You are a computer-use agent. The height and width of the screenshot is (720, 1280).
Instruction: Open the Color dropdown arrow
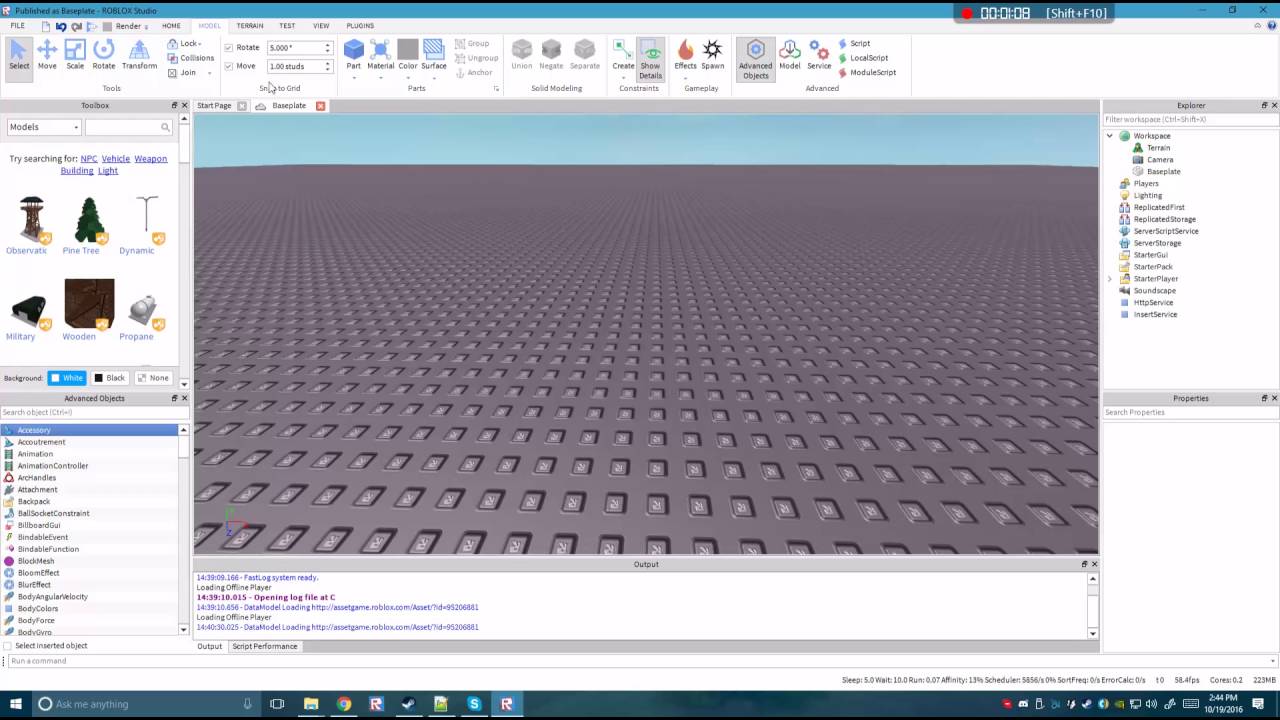pyautogui.click(x=407, y=77)
